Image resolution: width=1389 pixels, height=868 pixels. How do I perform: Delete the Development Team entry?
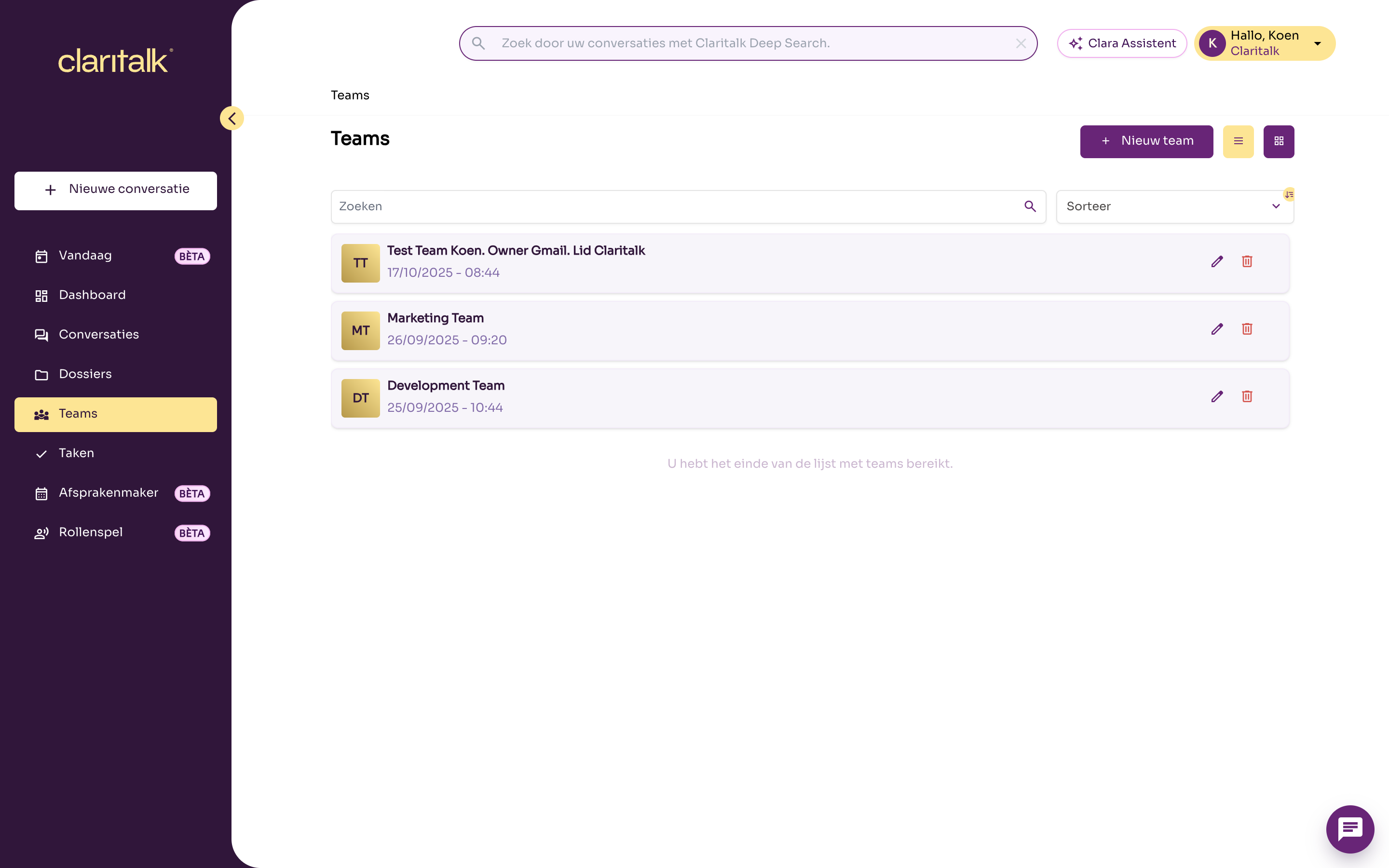click(x=1247, y=397)
